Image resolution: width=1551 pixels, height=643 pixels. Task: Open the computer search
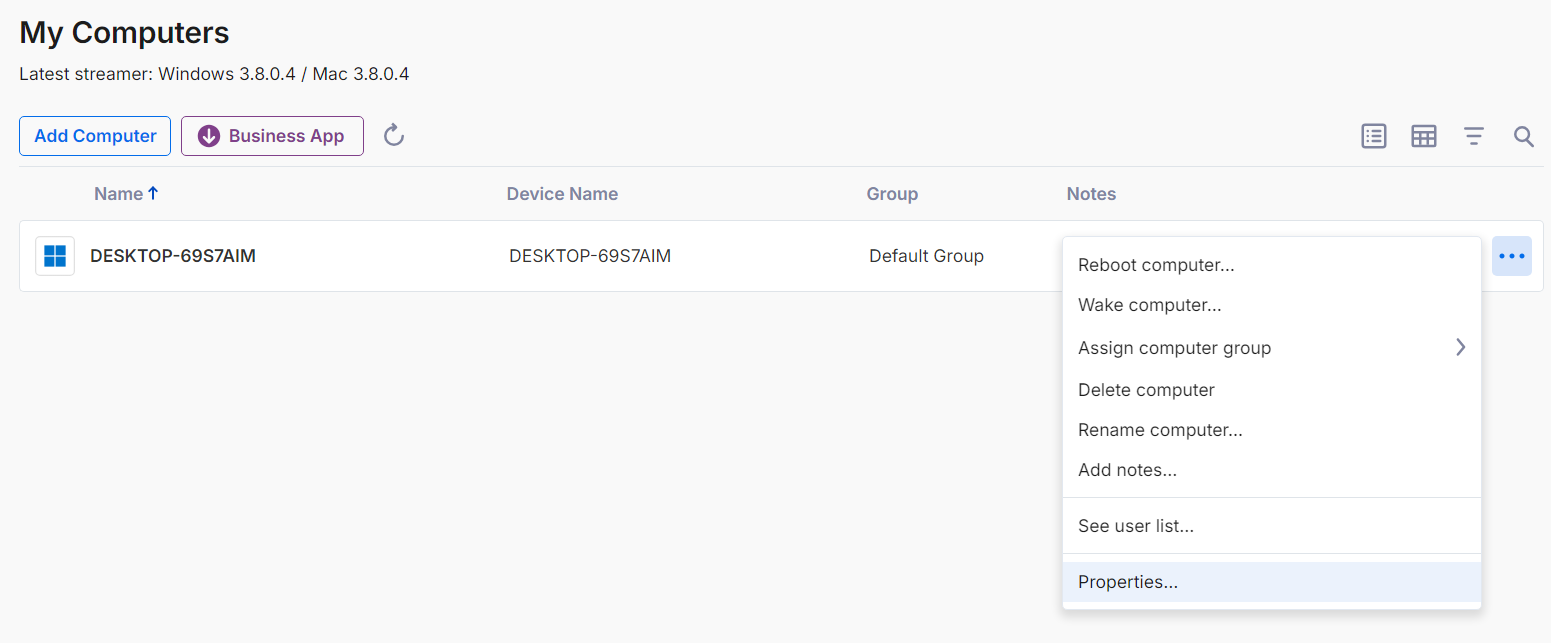point(1523,136)
